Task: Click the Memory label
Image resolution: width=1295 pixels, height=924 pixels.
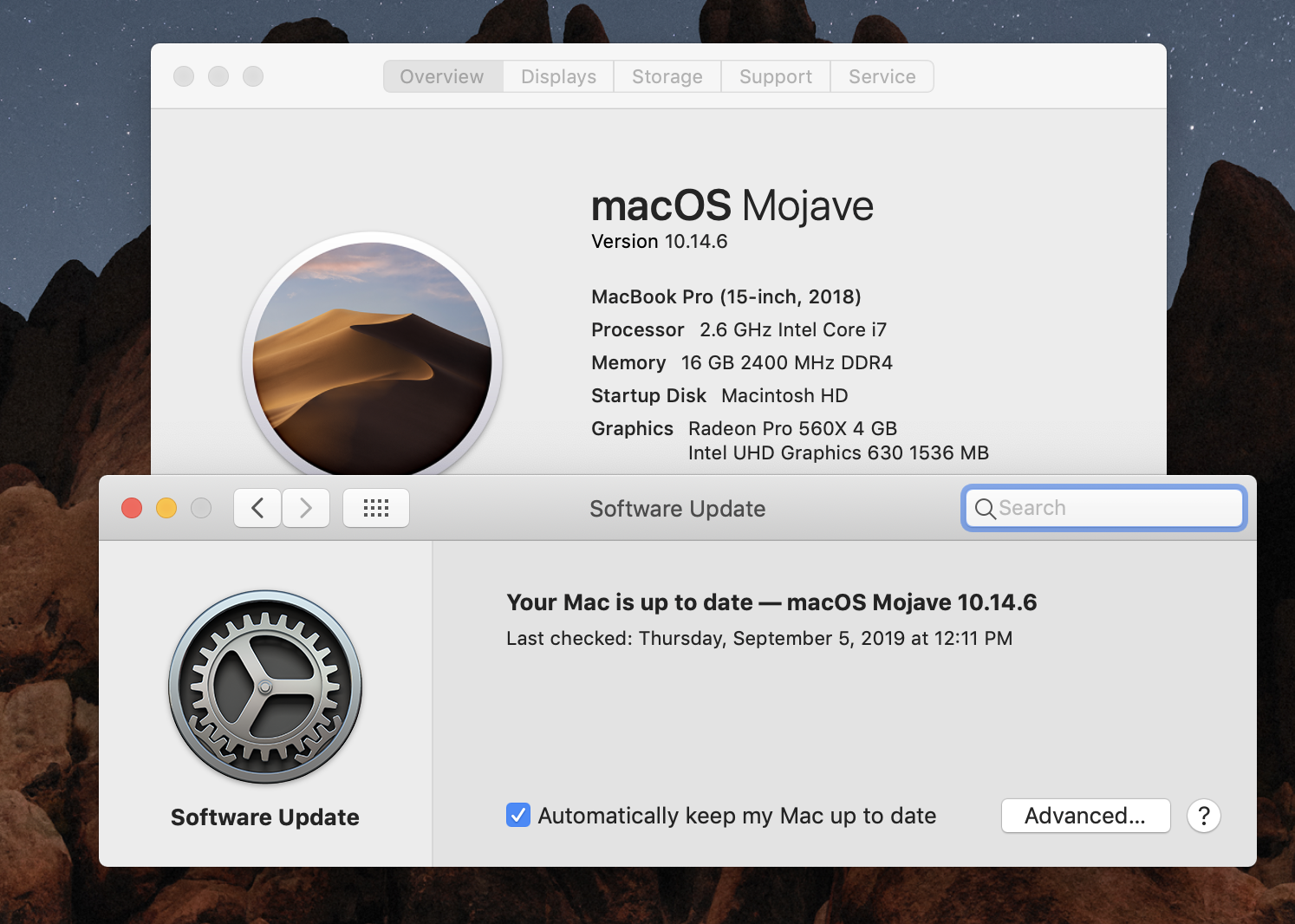Action: (x=628, y=363)
